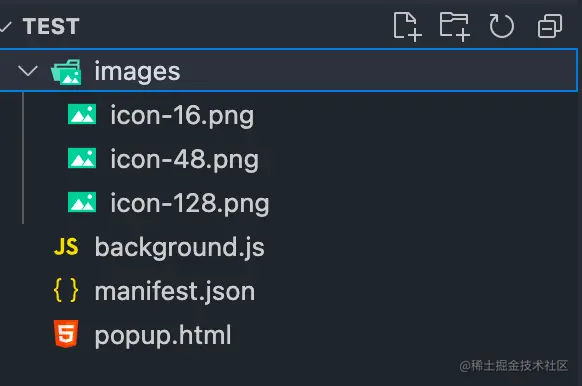Collapse all folders in explorer
582x386 pixels.
pyautogui.click(x=550, y=26)
